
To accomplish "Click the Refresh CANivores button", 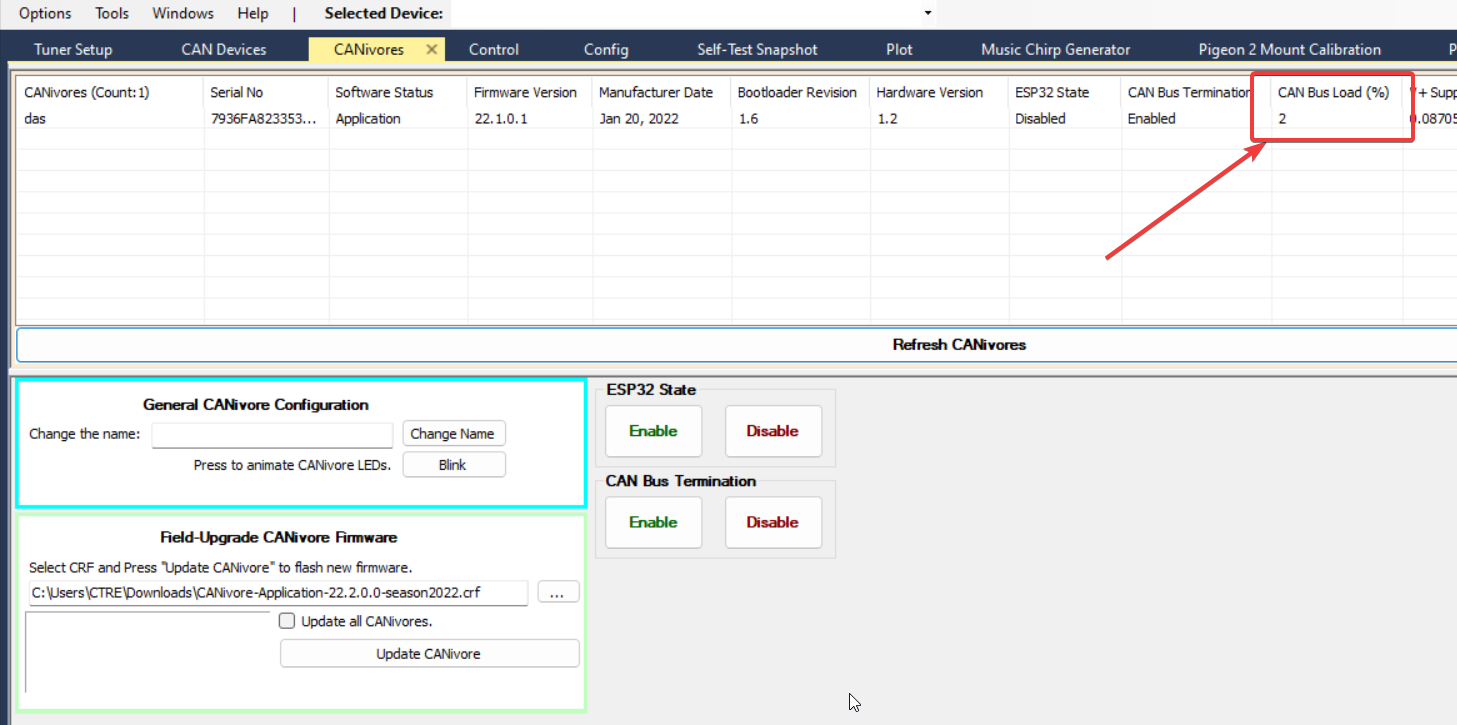I will pos(737,344).
